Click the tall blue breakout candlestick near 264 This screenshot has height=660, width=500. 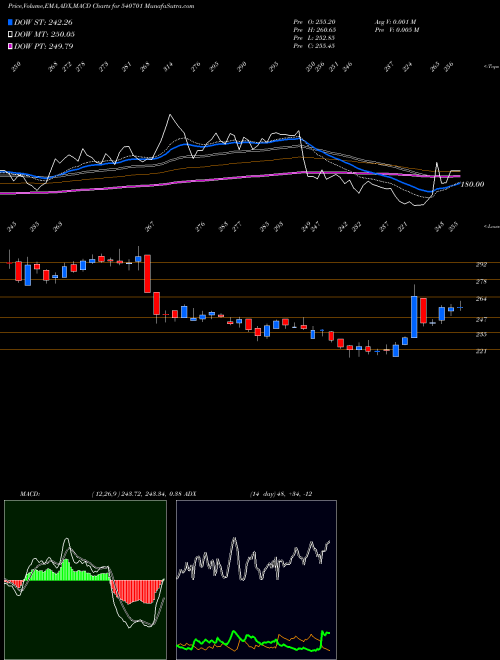tap(414, 317)
